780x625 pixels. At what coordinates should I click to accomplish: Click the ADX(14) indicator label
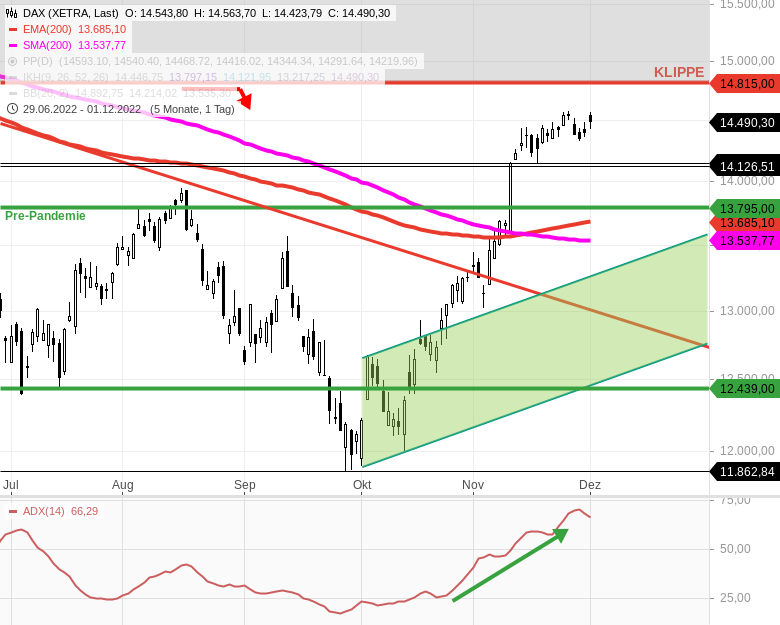click(x=44, y=511)
